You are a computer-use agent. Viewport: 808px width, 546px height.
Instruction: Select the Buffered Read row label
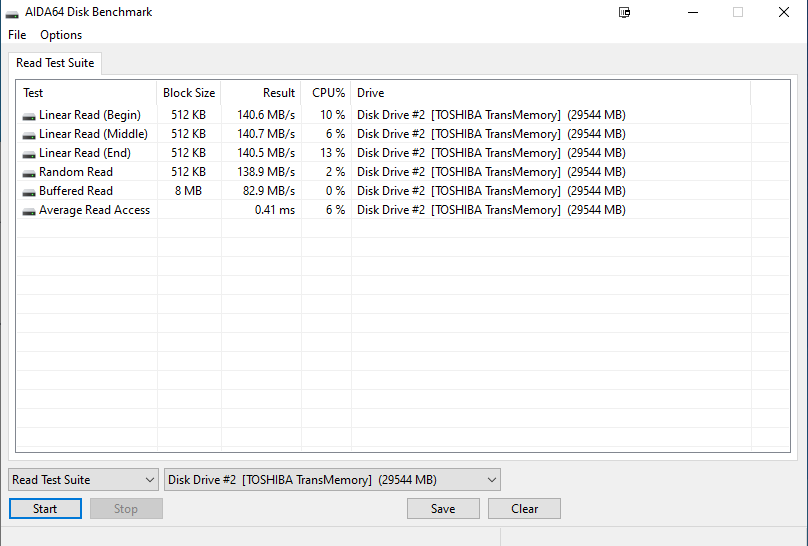click(76, 191)
